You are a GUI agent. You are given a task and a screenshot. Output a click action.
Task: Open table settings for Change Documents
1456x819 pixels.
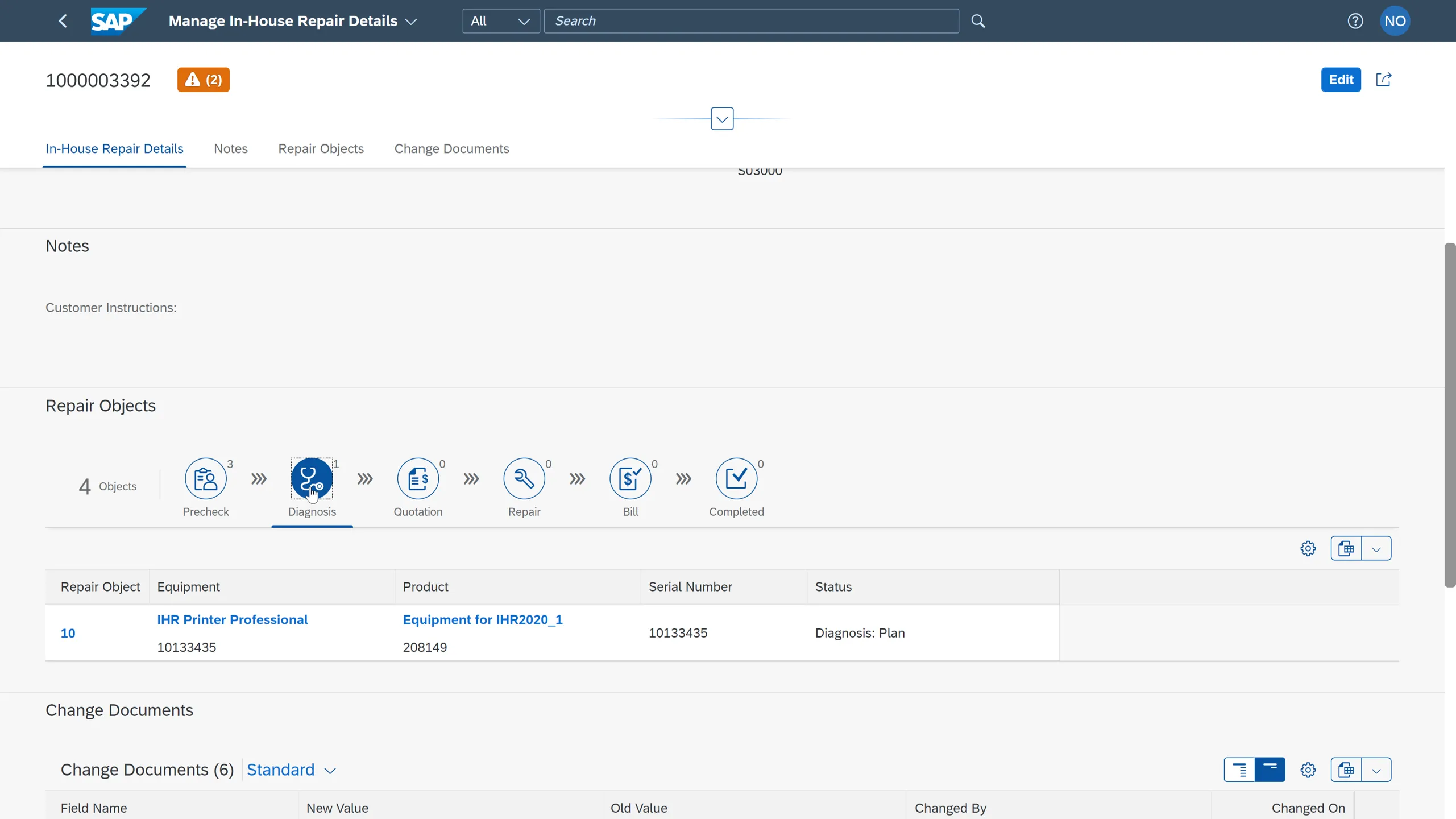[x=1308, y=769]
